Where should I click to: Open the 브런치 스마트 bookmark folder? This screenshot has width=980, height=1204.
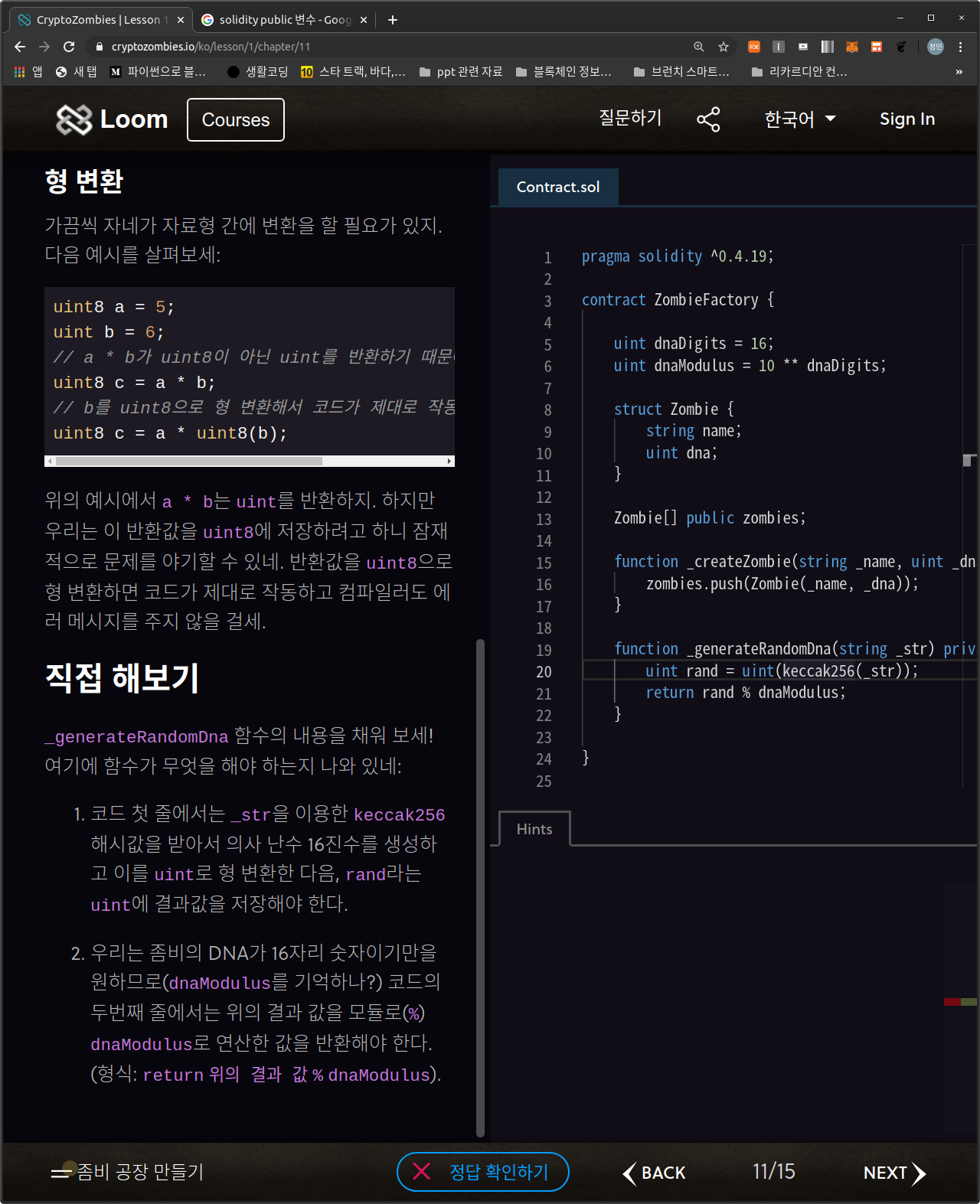[681, 72]
